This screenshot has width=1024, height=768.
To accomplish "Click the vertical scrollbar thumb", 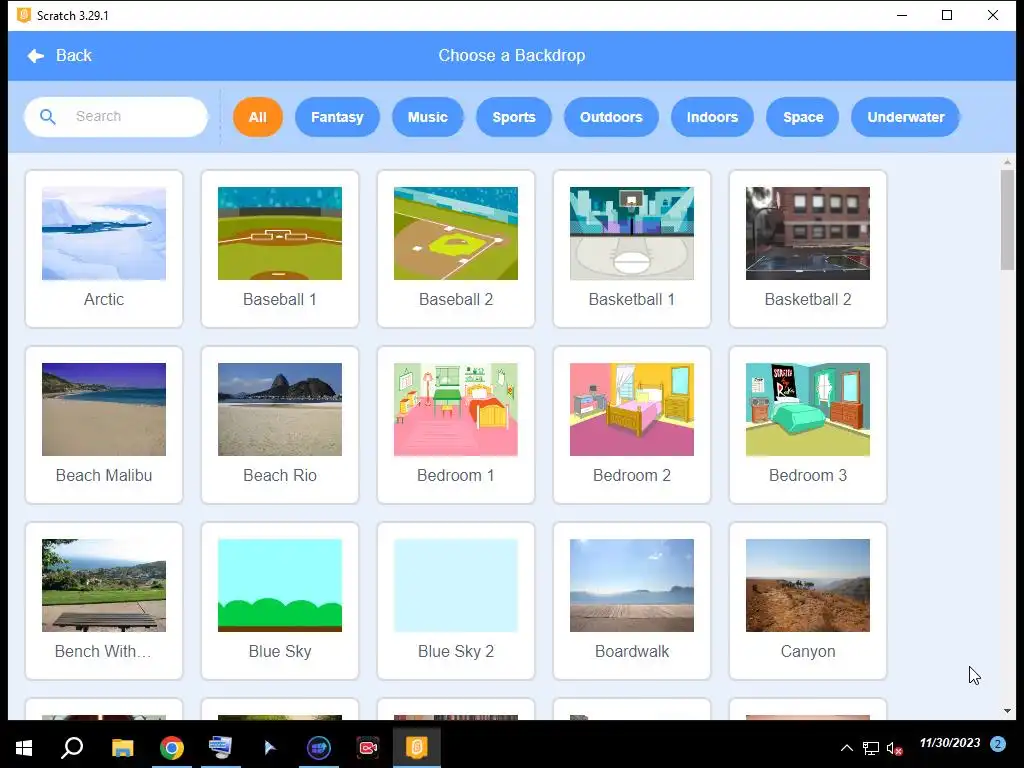I will tap(1007, 219).
